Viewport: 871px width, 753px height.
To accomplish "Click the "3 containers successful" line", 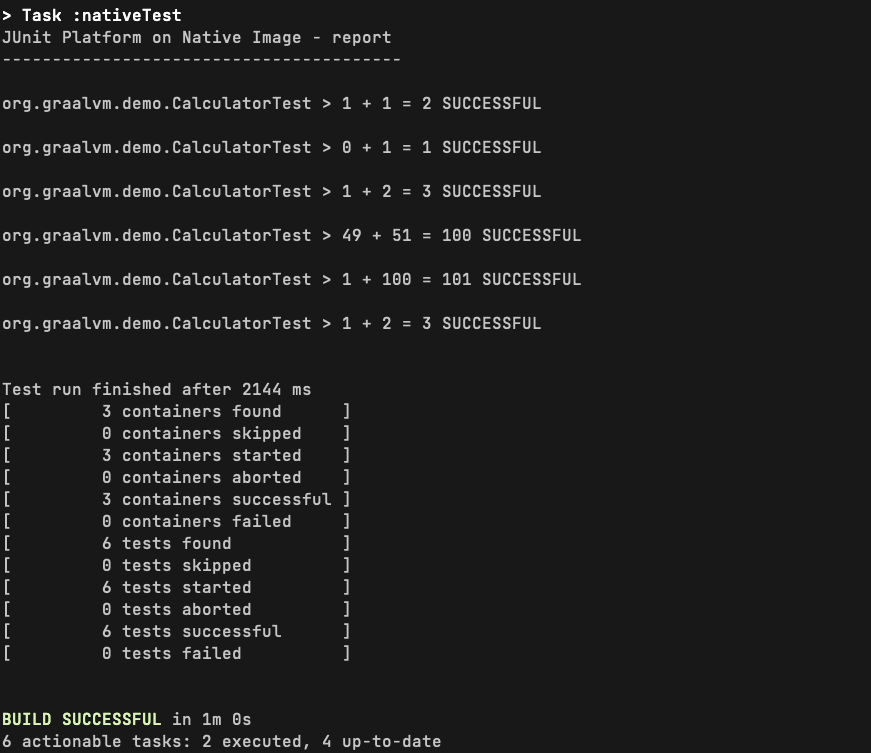I will (x=216, y=499).
